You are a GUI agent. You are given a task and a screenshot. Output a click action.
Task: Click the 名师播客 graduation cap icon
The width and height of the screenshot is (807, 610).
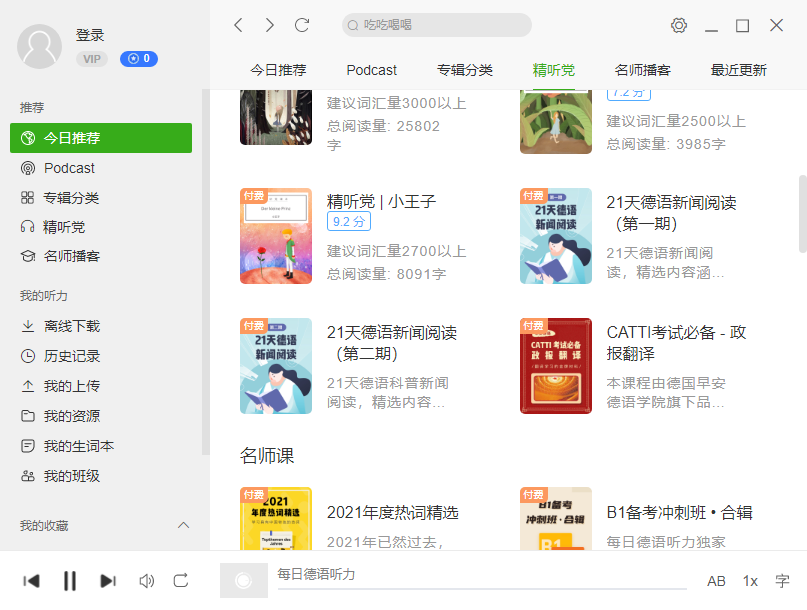coord(28,256)
